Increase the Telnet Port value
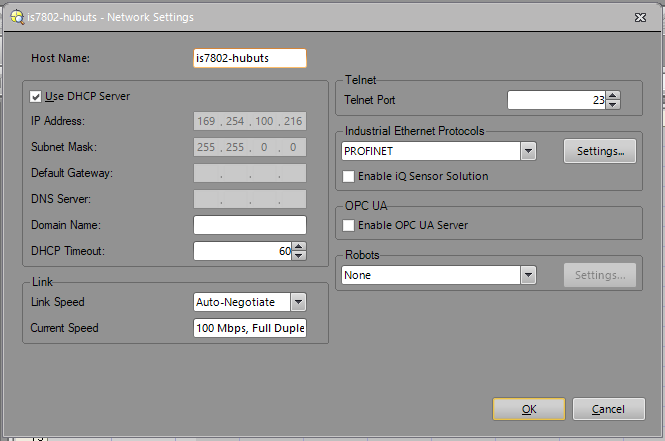 (x=613, y=96)
